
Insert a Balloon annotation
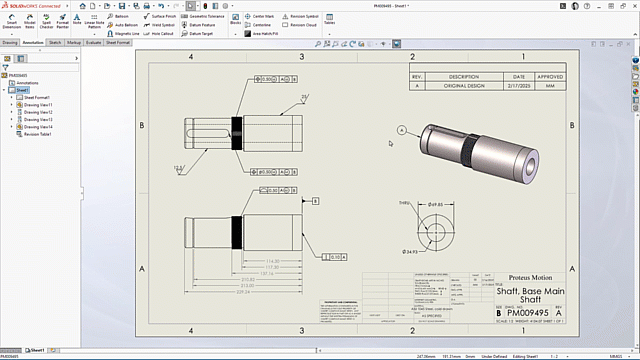(x=118, y=16)
